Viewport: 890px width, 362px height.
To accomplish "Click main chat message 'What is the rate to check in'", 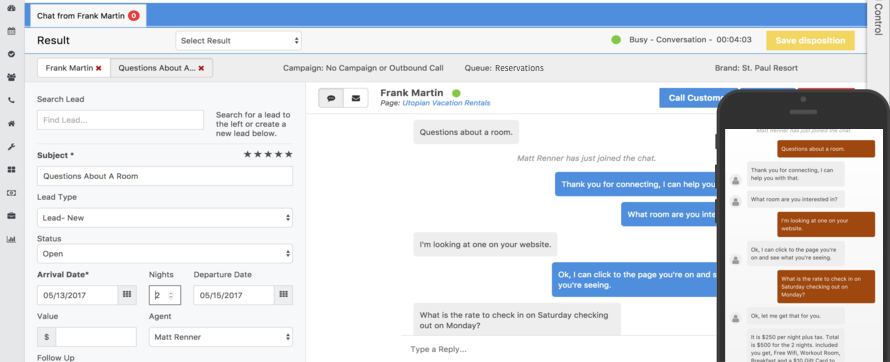I will click(x=517, y=320).
